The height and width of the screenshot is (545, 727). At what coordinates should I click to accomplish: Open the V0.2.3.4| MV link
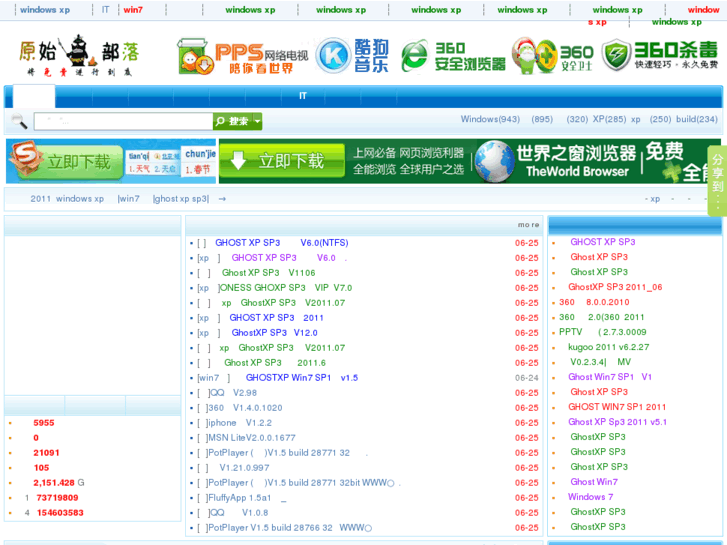[600, 362]
